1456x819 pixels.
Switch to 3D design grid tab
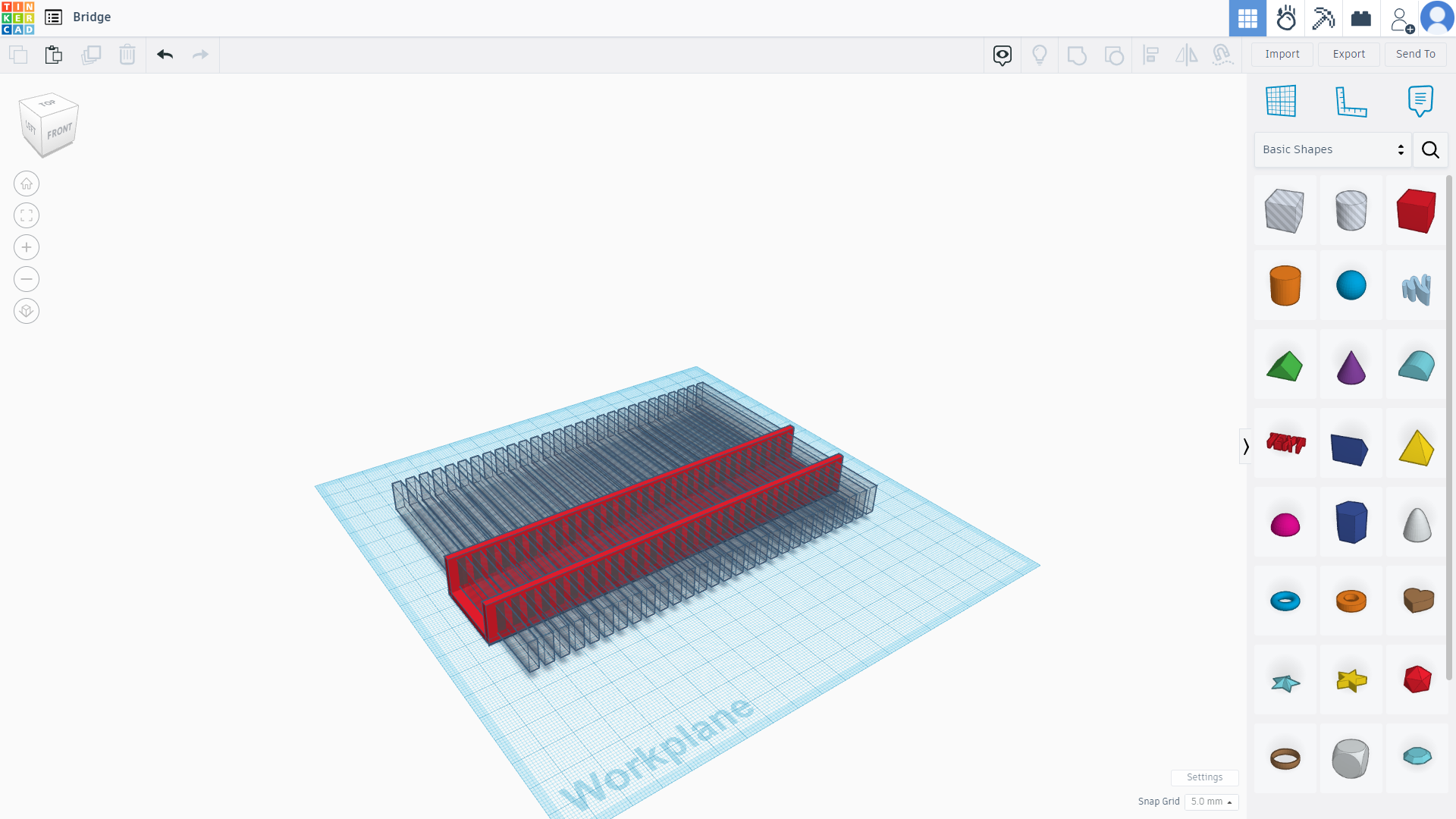click(1247, 18)
